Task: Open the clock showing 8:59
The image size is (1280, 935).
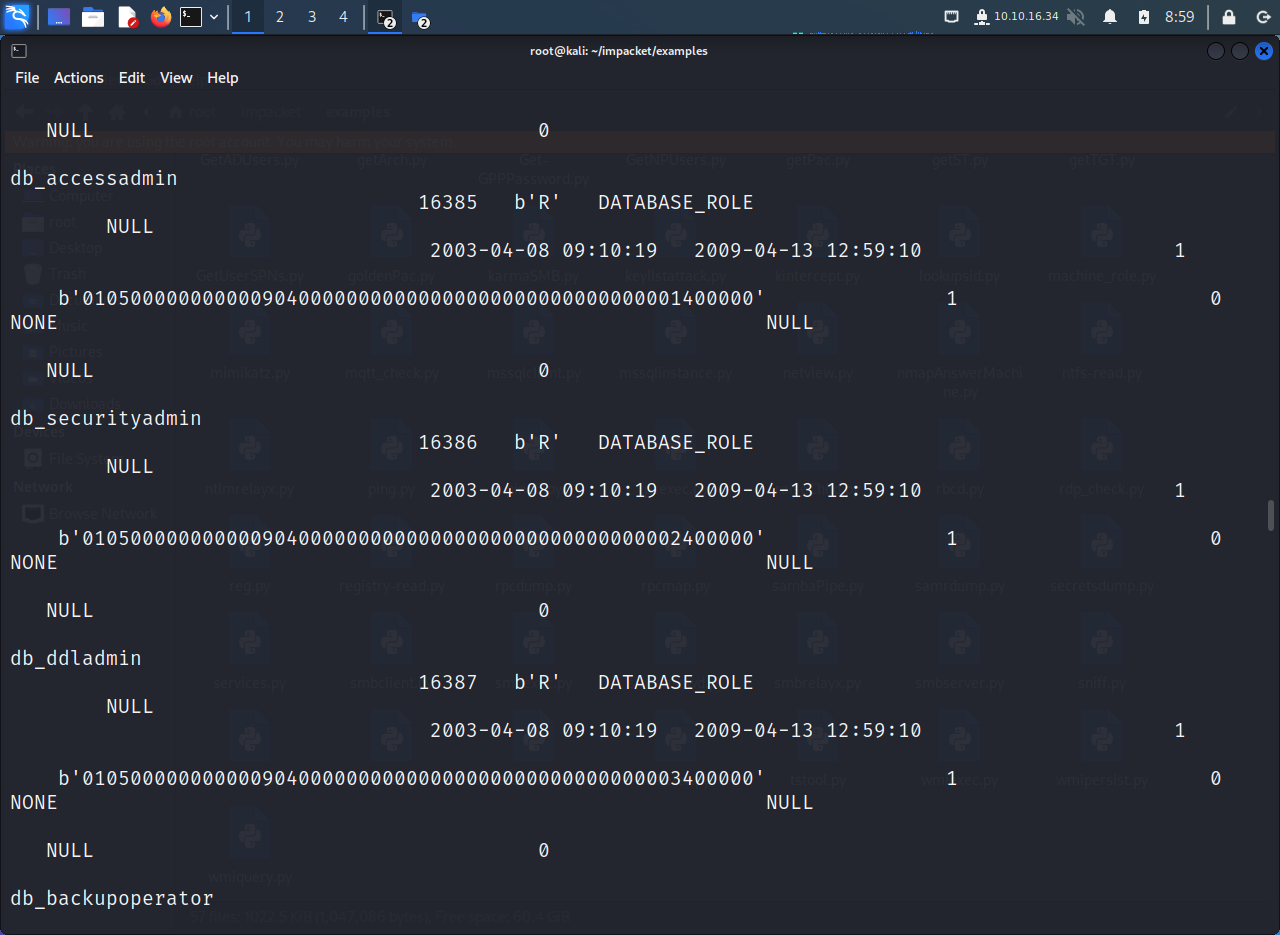Action: 1180,17
